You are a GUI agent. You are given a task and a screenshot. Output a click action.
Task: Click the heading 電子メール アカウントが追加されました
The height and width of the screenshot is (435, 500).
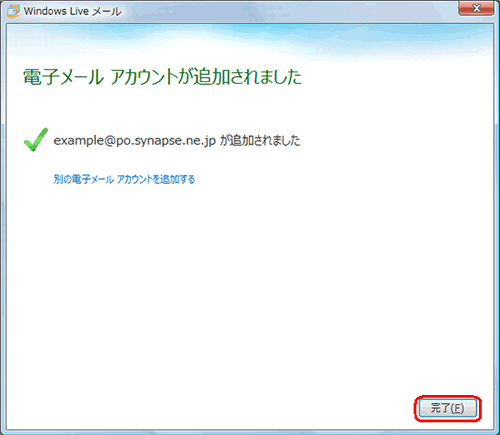click(x=162, y=77)
